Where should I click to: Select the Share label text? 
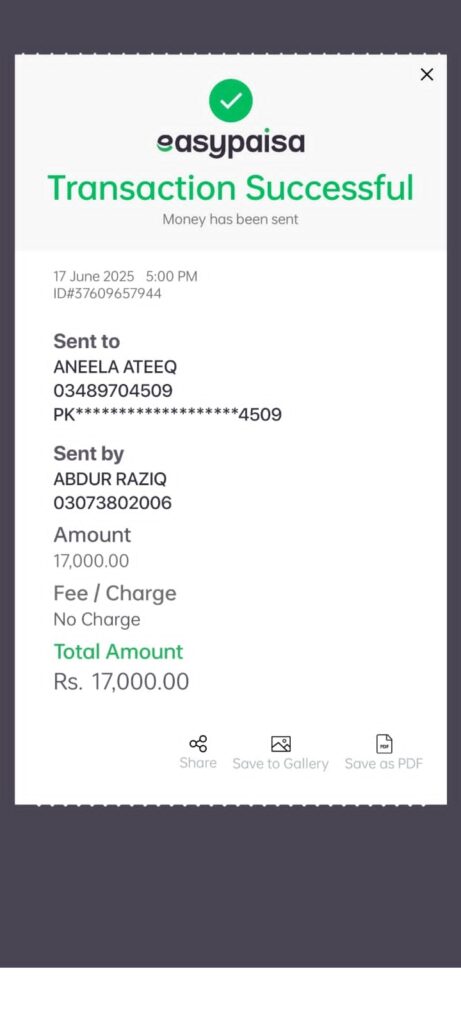coord(198,763)
